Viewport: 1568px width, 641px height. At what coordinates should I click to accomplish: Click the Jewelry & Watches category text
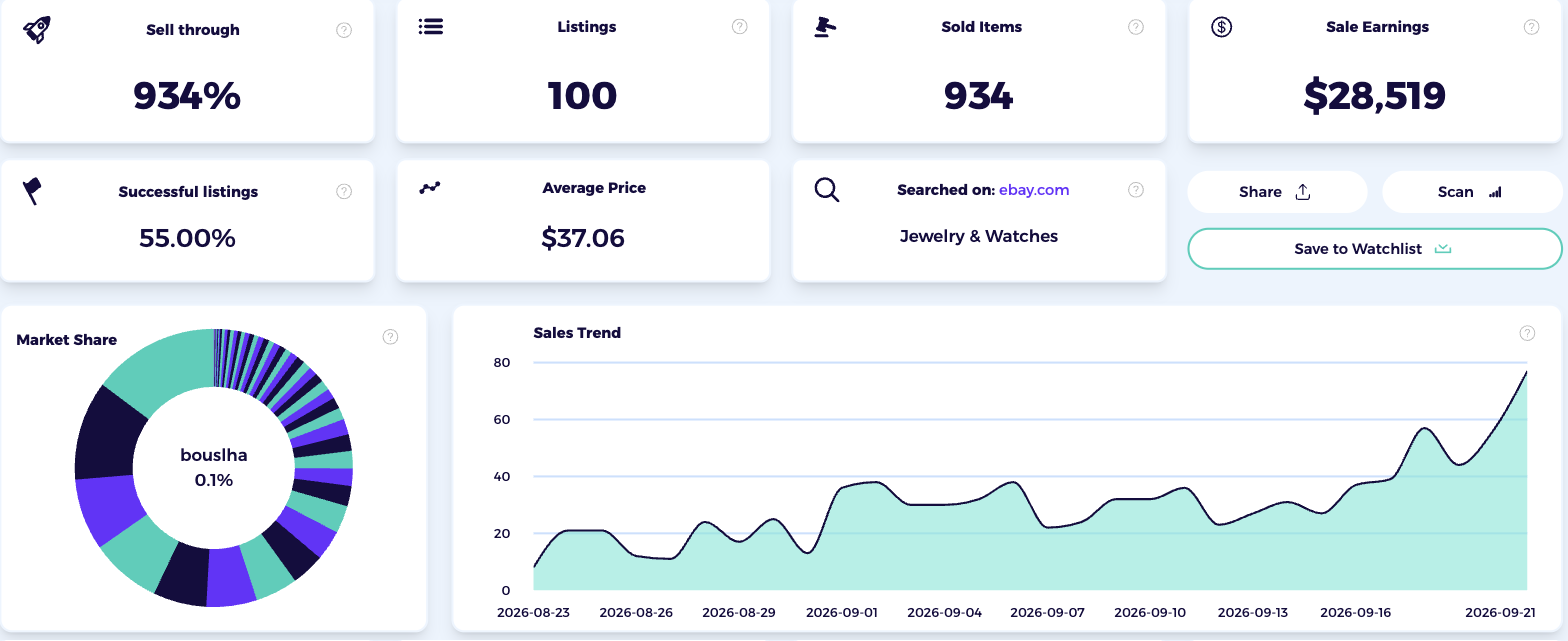[x=979, y=236]
